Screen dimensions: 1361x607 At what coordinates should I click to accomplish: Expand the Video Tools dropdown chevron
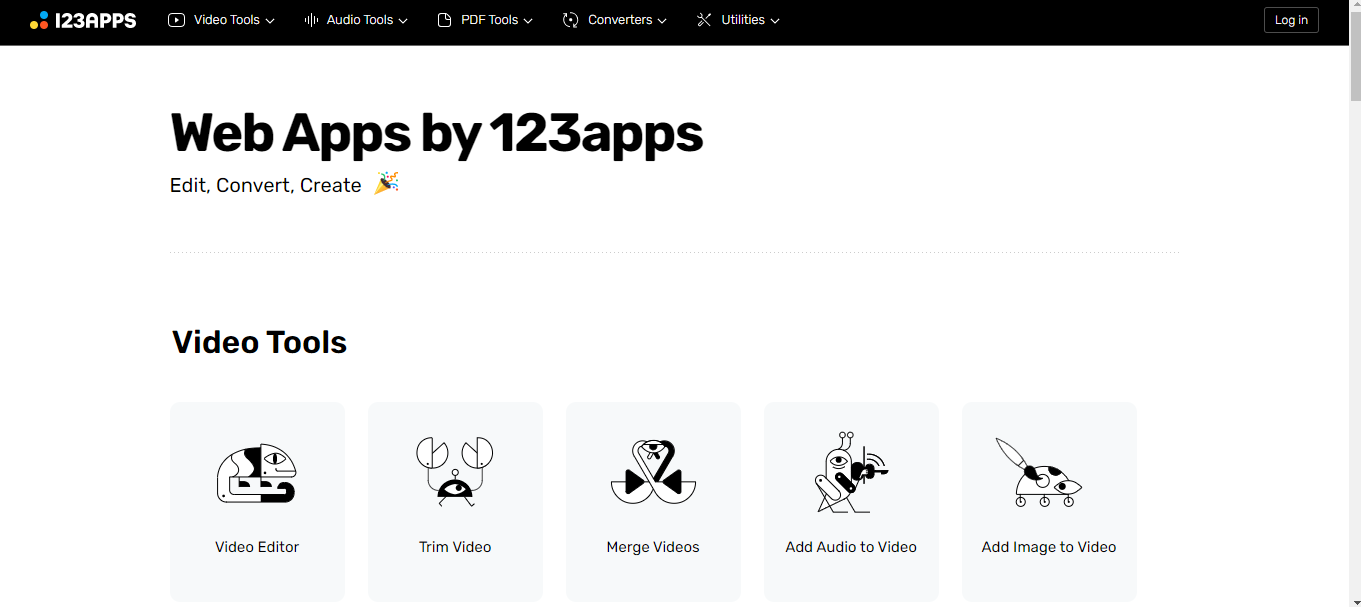[270, 21]
